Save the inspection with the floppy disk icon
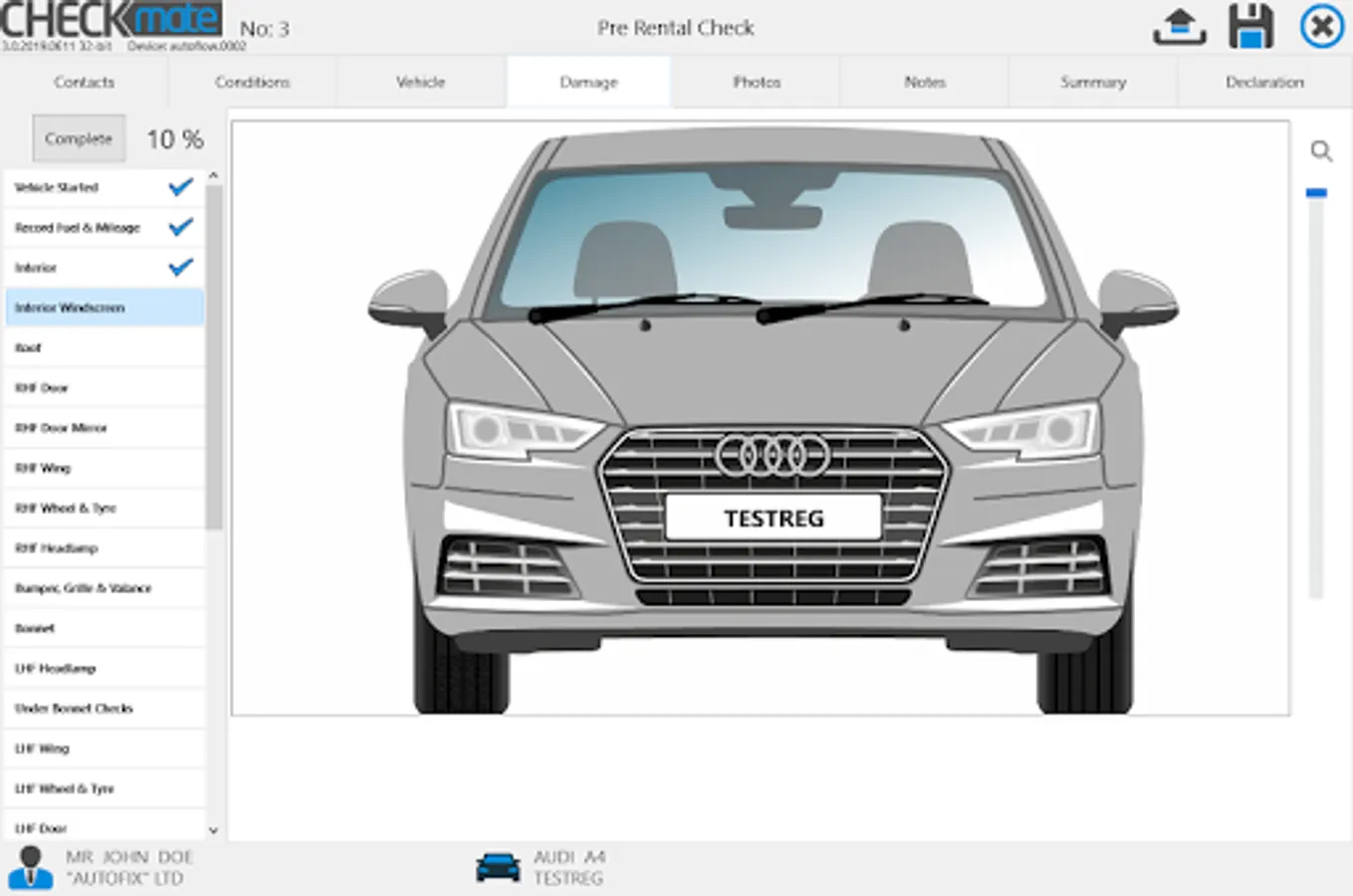This screenshot has height=896, width=1353. [x=1250, y=26]
